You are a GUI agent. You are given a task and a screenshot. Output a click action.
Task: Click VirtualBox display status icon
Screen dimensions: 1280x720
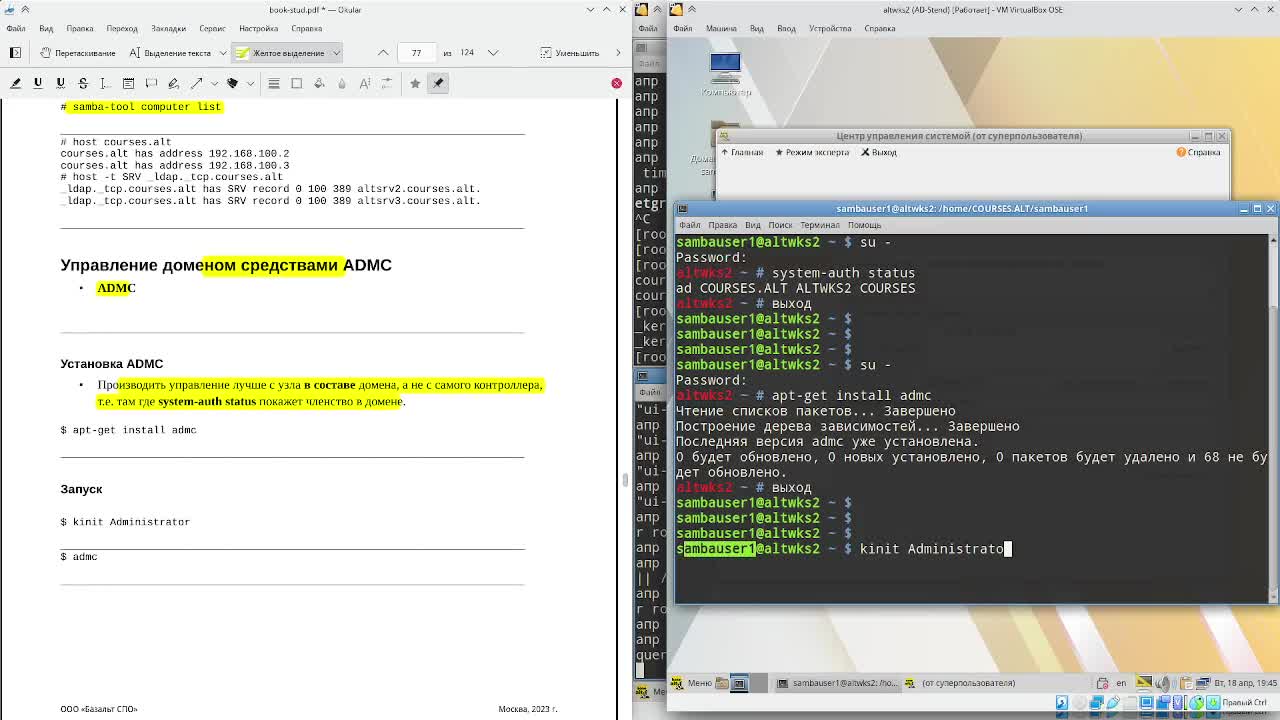[x=1146, y=702]
